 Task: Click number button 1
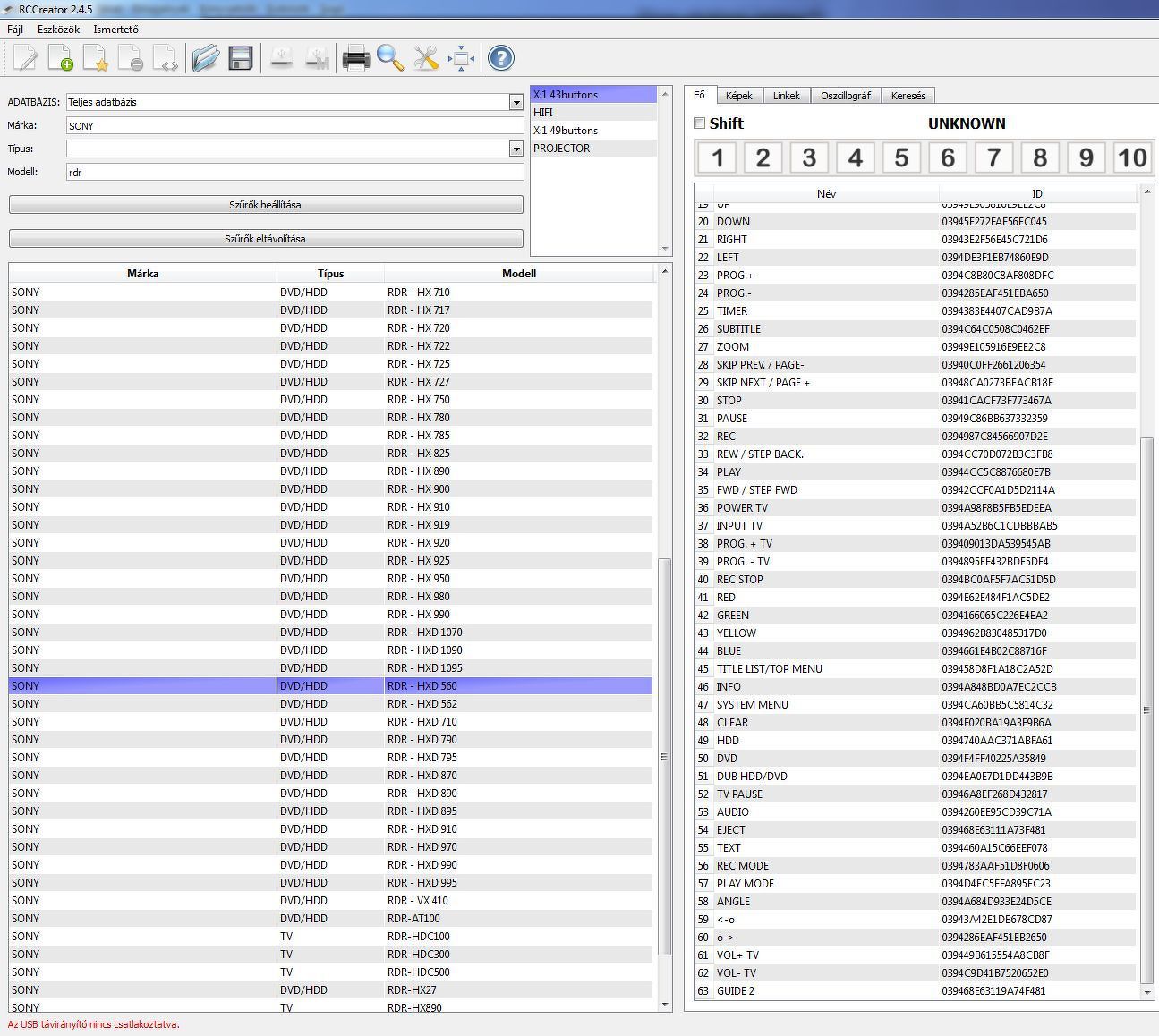point(717,157)
